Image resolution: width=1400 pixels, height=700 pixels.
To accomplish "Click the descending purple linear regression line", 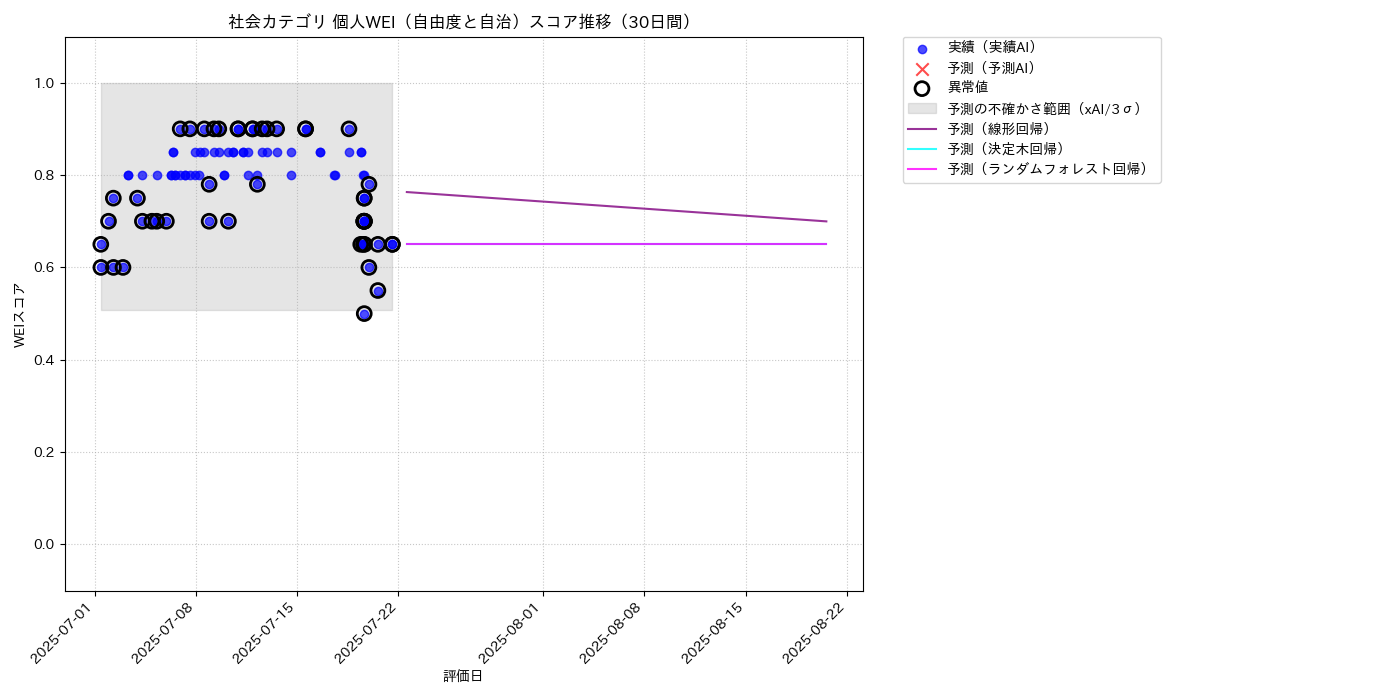I will [x=616, y=206].
